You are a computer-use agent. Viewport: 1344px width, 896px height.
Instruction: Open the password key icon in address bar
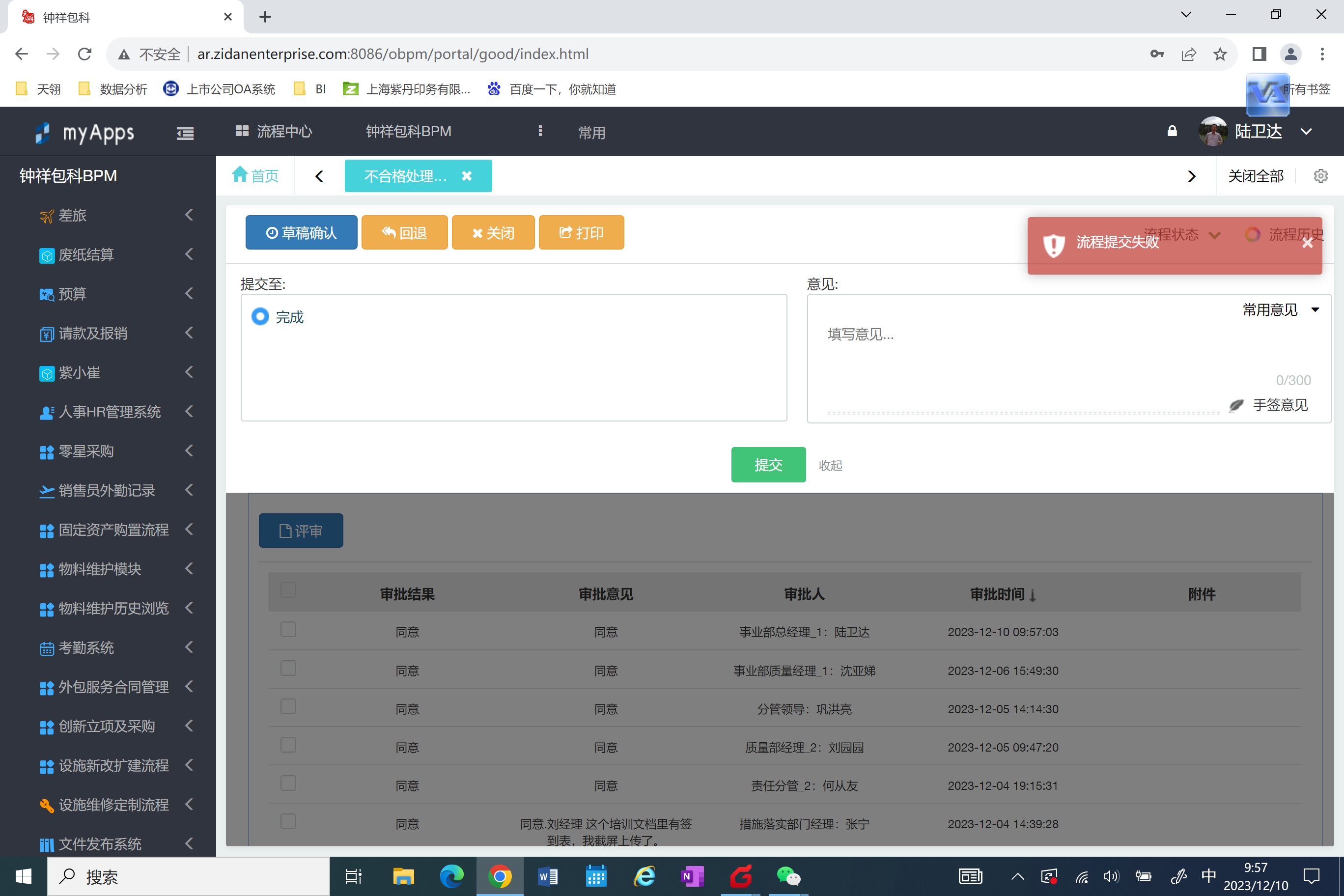(x=1157, y=54)
